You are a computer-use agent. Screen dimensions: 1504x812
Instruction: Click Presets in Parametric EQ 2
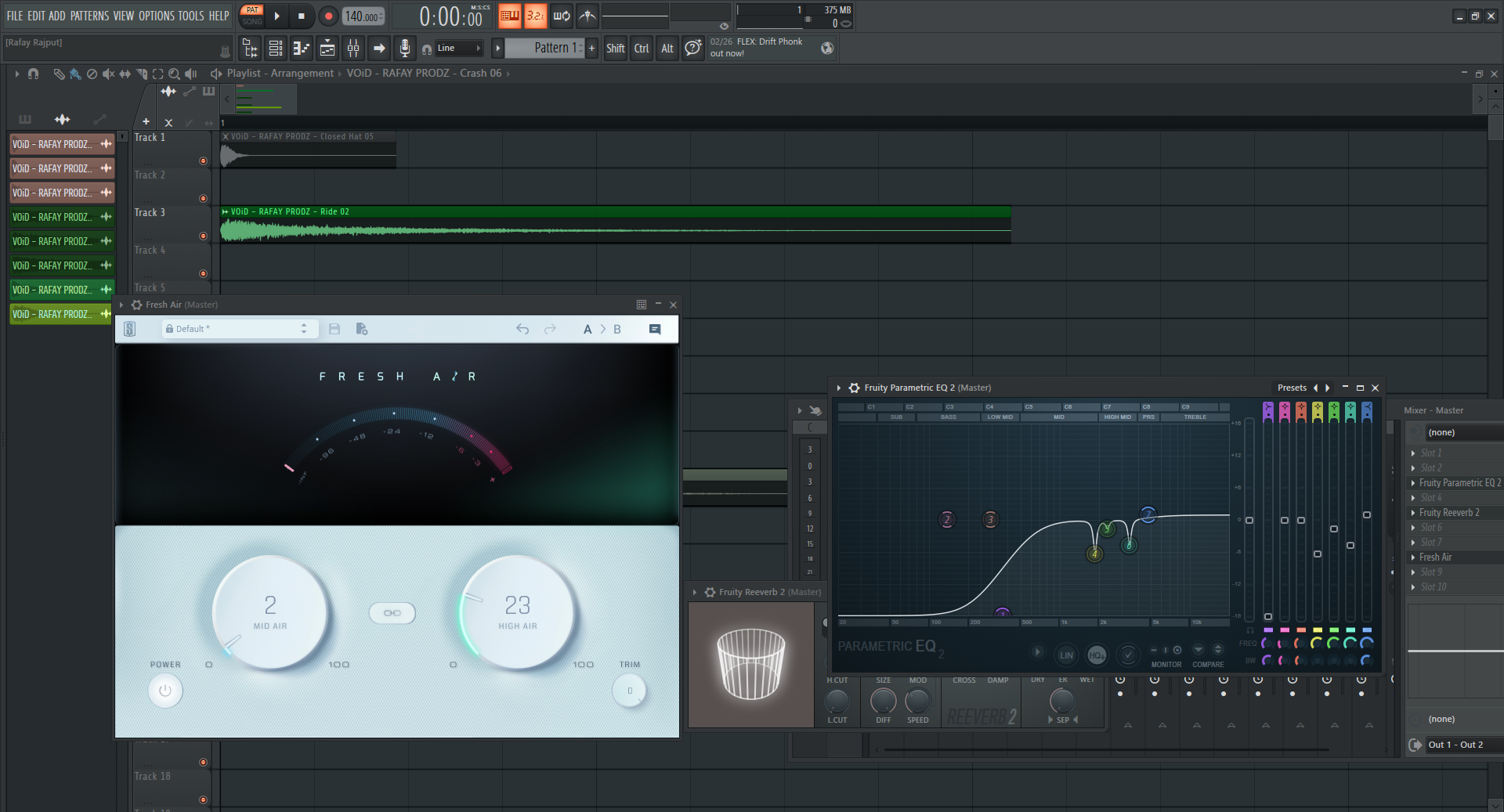click(x=1292, y=388)
